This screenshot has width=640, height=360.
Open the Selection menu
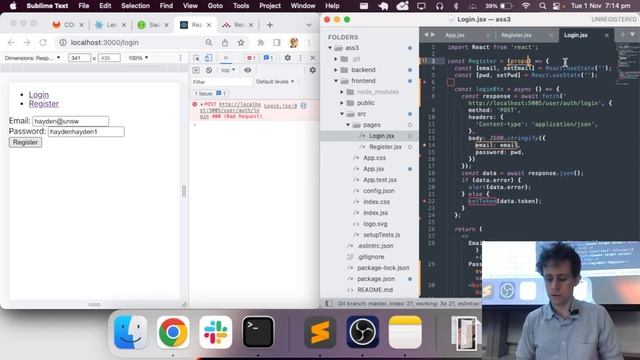135,6
